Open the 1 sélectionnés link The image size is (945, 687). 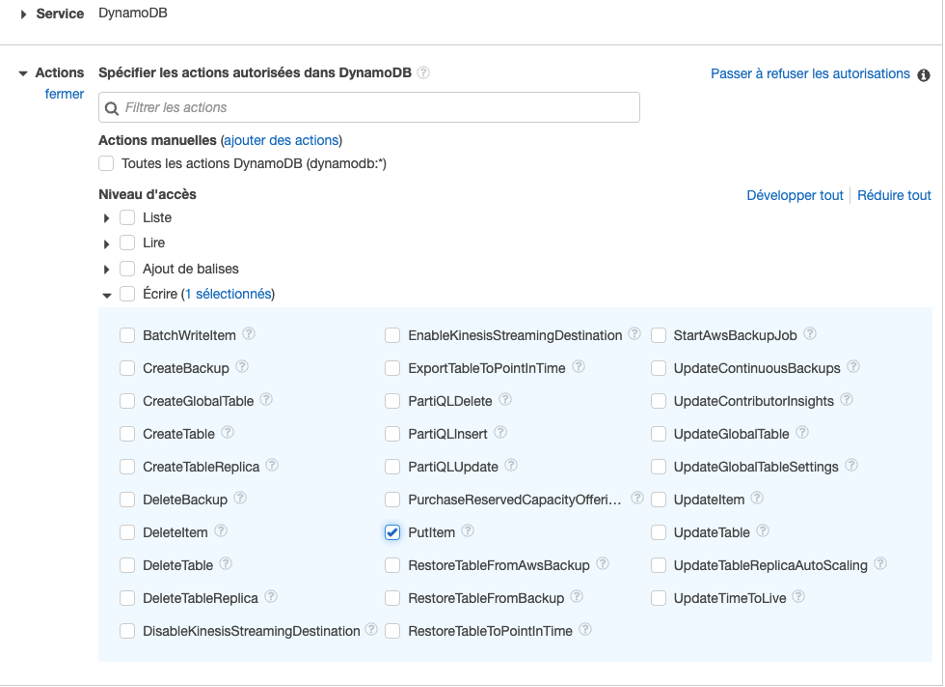coord(228,294)
